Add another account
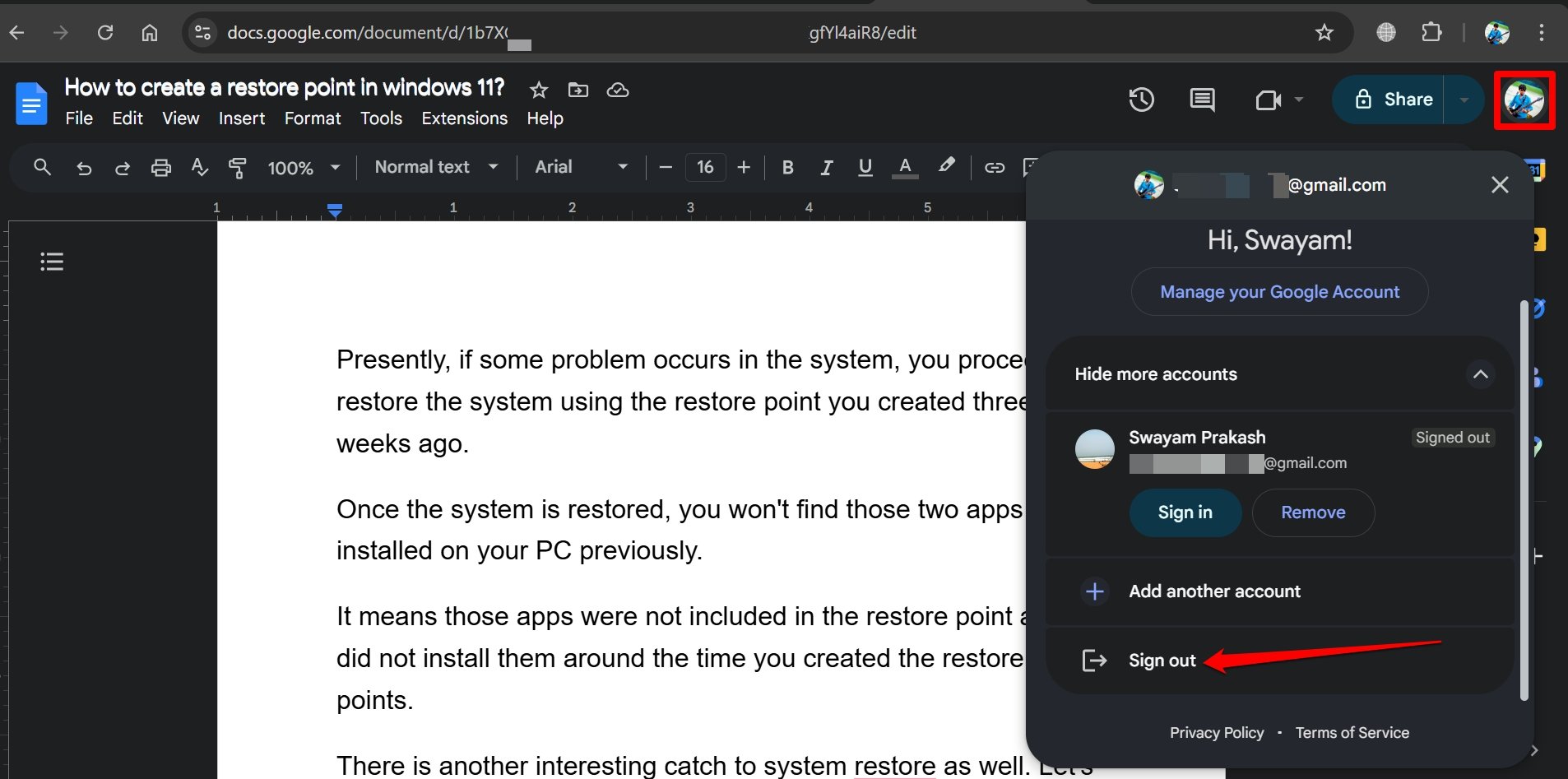The height and width of the screenshot is (779, 1568). pyautogui.click(x=1279, y=591)
